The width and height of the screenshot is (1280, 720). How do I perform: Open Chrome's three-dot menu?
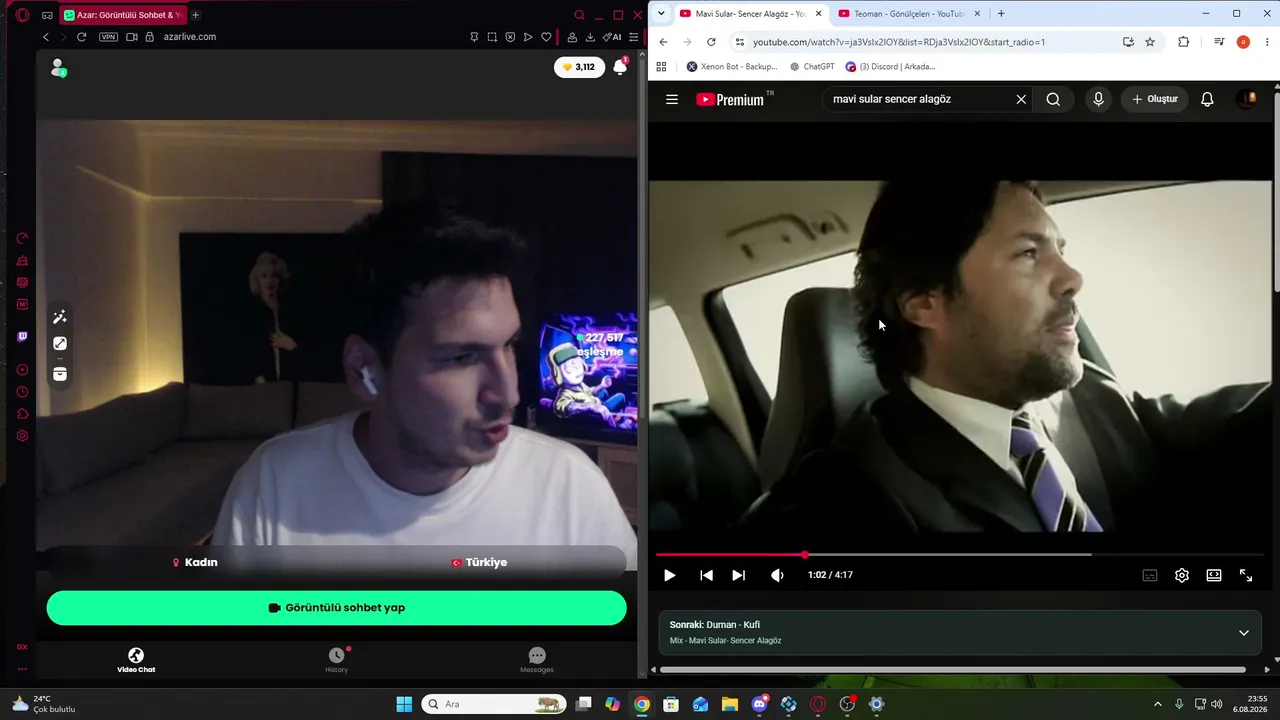[1266, 42]
